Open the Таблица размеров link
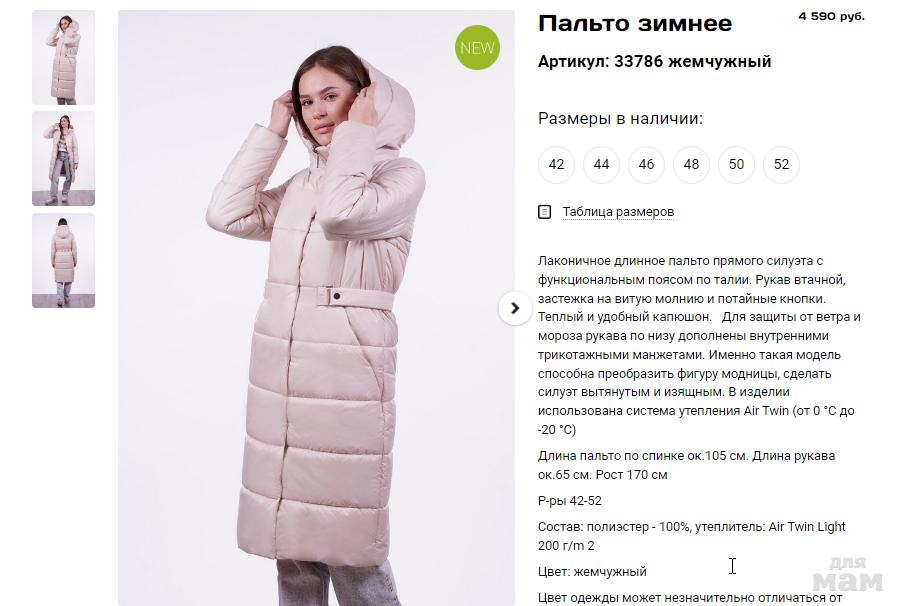898x606 pixels. tap(618, 212)
